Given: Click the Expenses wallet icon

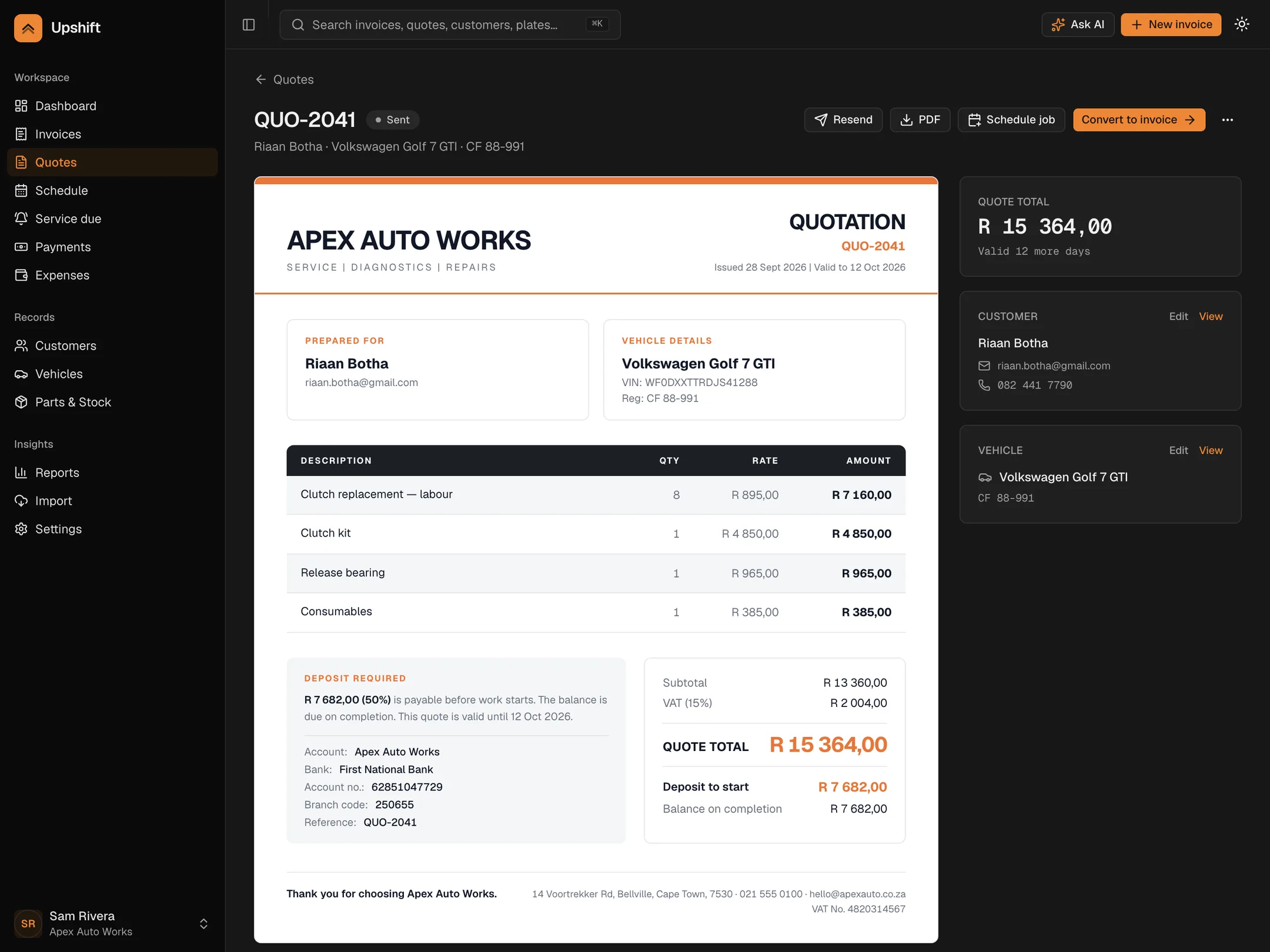Looking at the screenshot, I should coord(21,275).
